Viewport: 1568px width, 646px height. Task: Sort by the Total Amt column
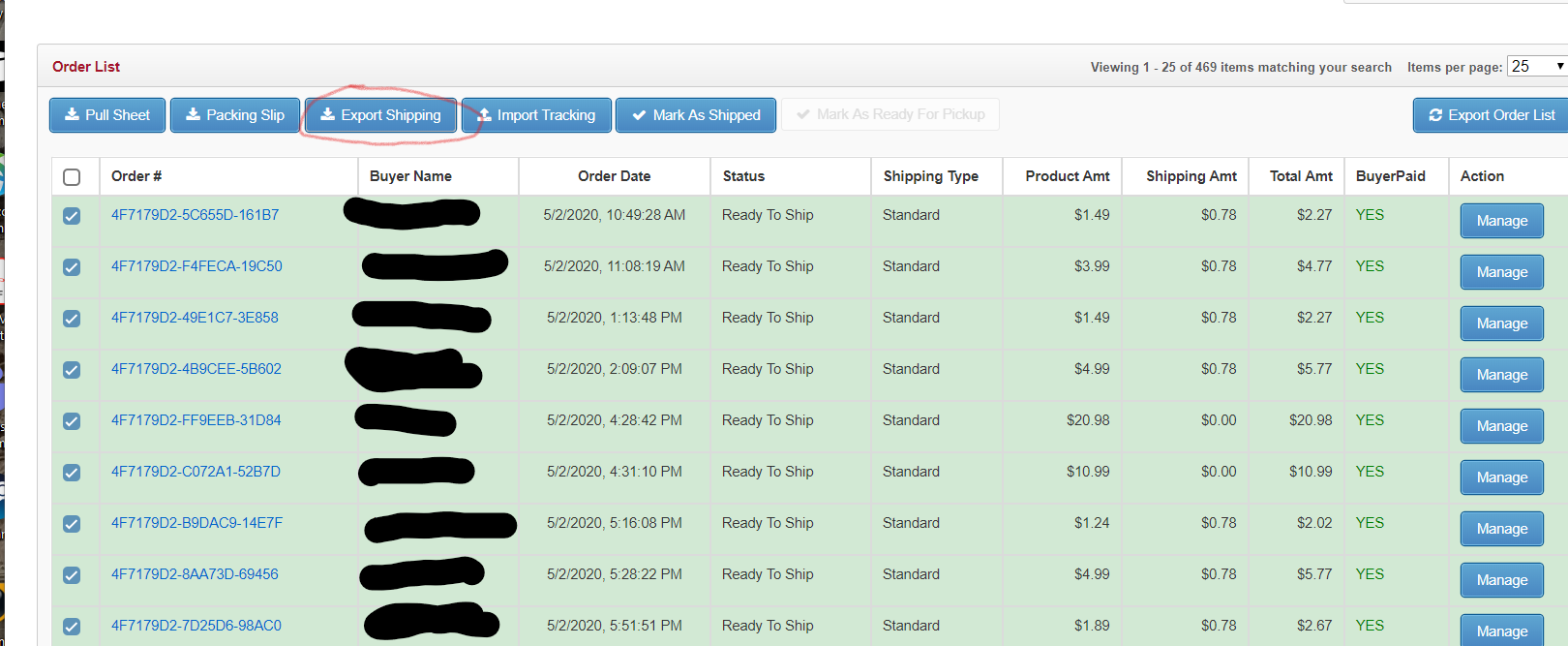(1300, 176)
